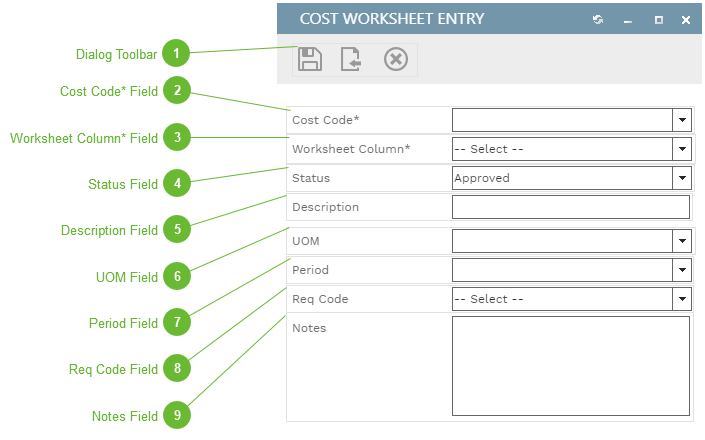Maximize the Cost Worksheet Entry dialog

point(659,20)
